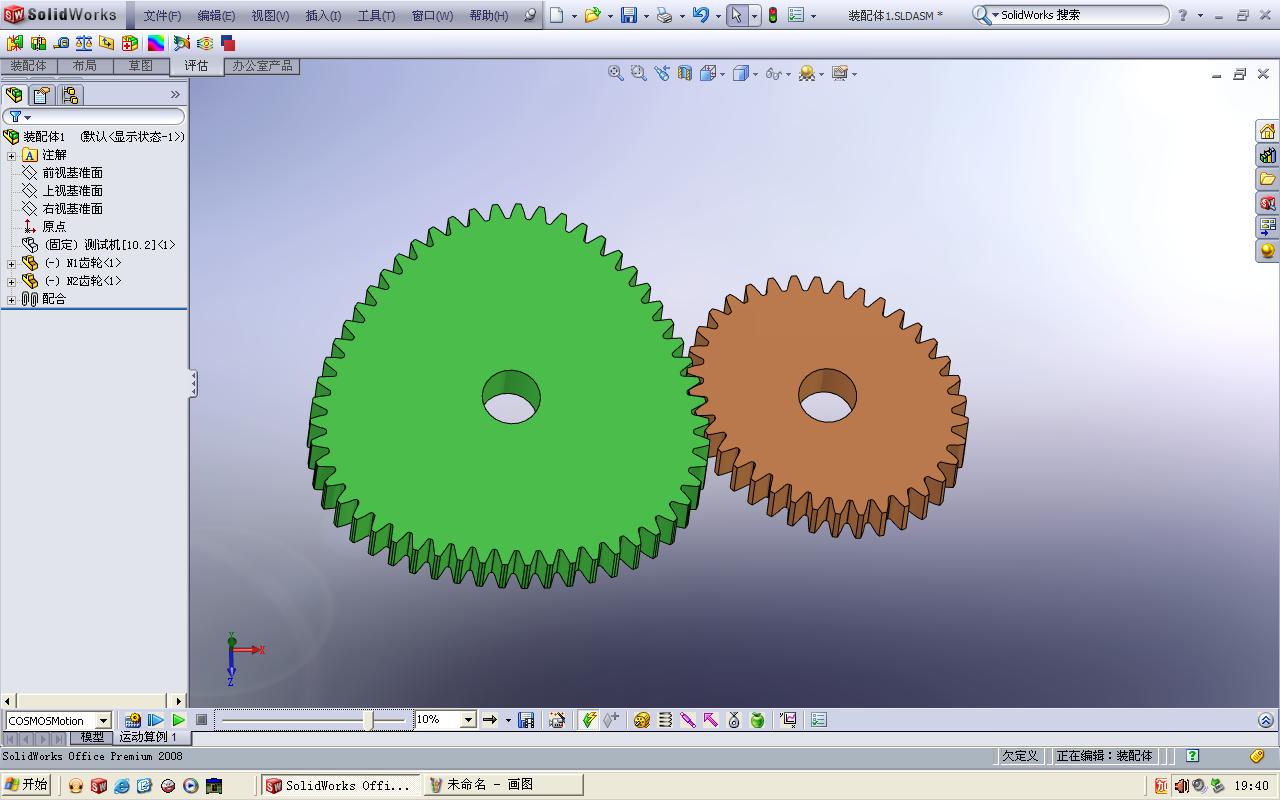Open the FeatureManager design tree tab
The image size is (1280, 800).
point(15,95)
